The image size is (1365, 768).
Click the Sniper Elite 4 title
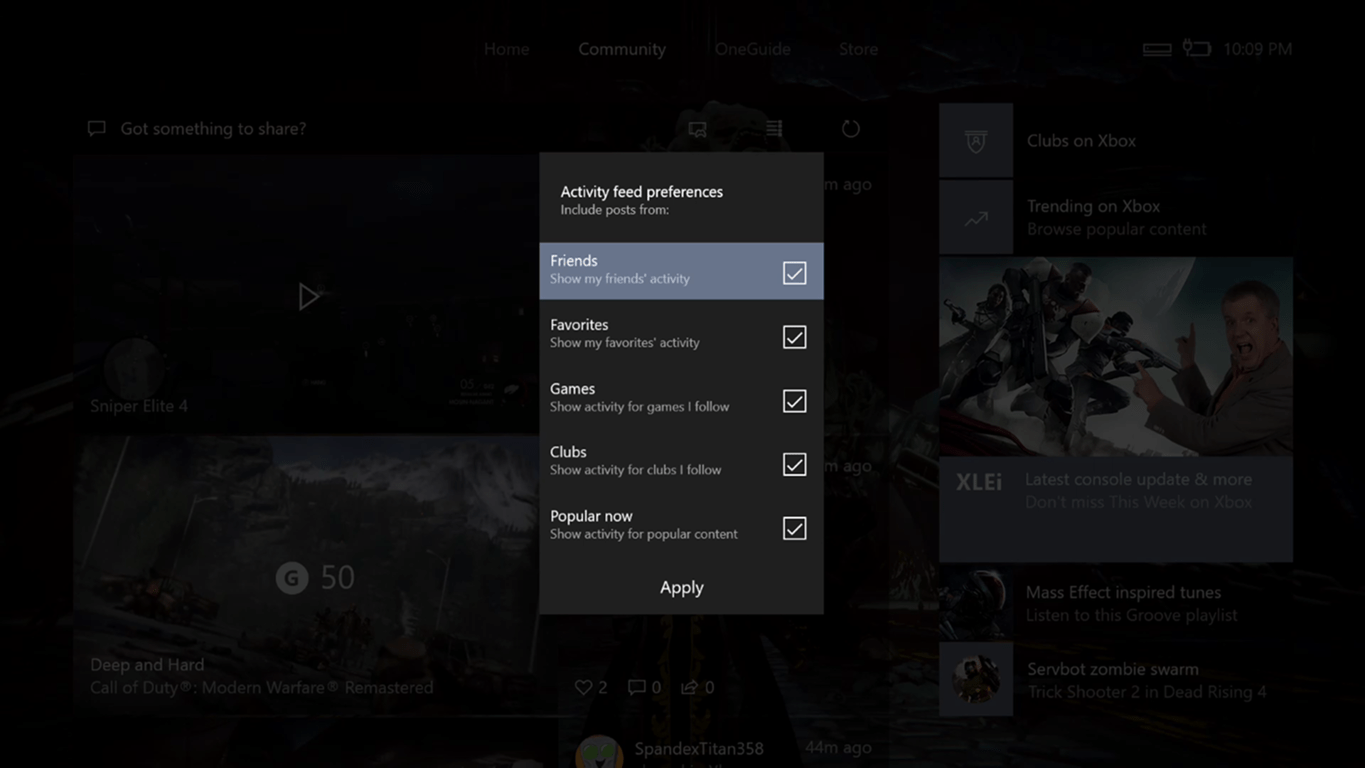pos(139,405)
